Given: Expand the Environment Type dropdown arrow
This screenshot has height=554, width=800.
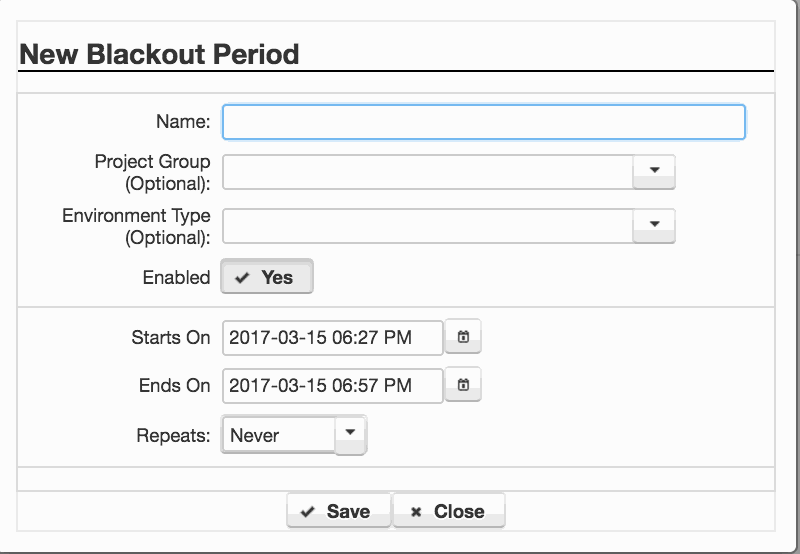Looking at the screenshot, I should coord(654,226).
